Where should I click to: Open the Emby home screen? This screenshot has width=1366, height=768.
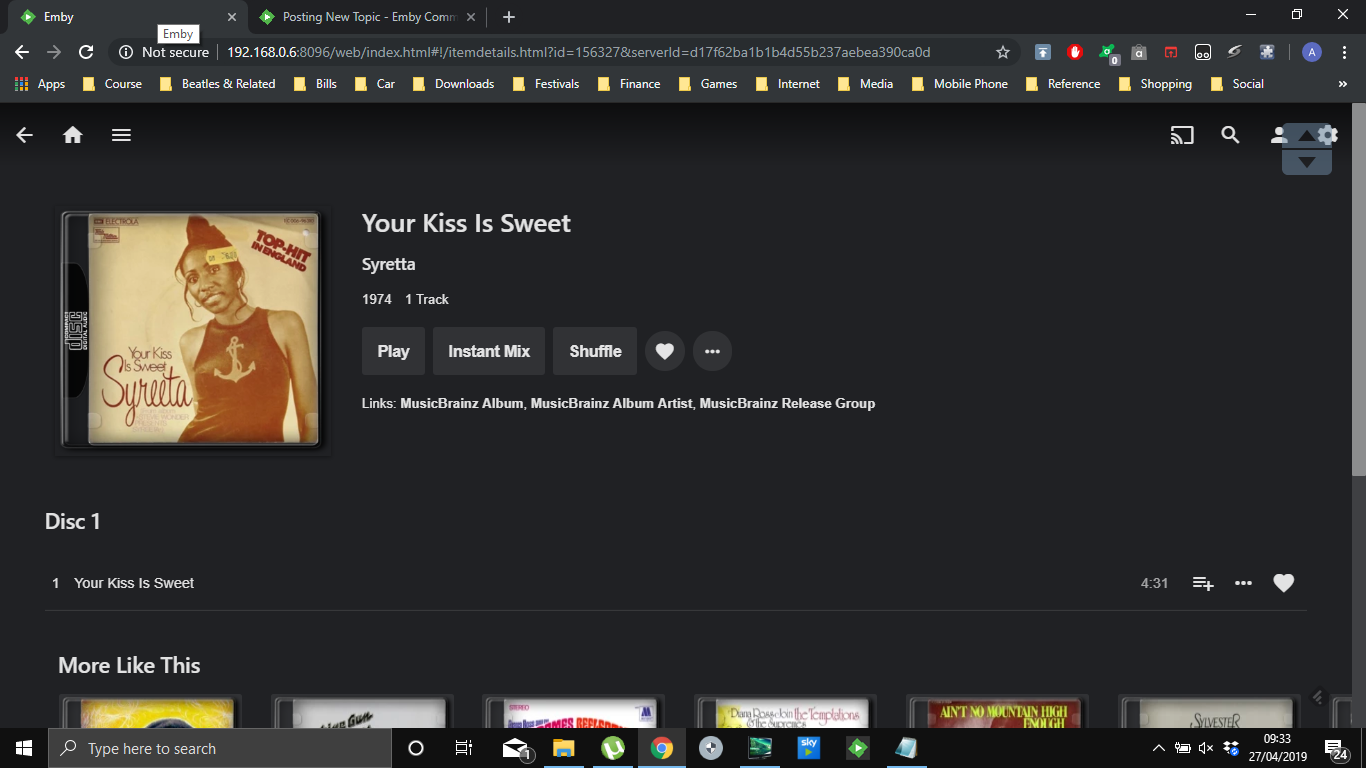point(73,135)
